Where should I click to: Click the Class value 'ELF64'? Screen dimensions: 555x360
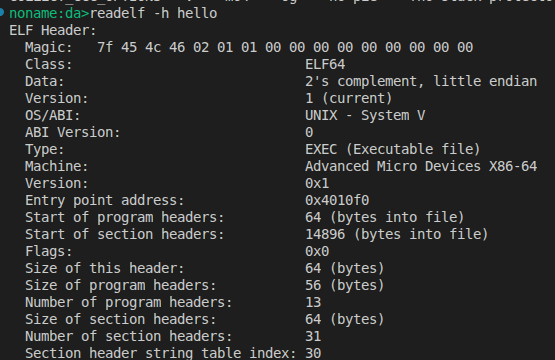tap(325, 64)
